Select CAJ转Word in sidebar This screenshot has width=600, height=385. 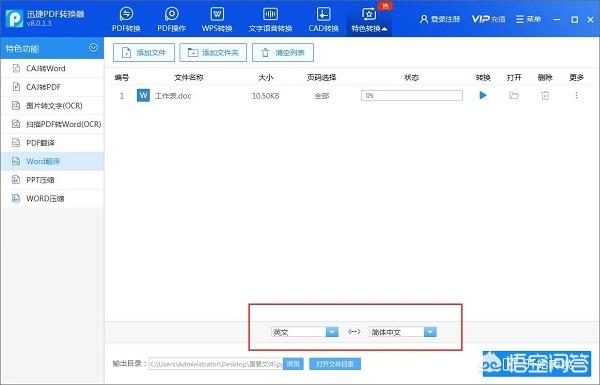point(52,69)
